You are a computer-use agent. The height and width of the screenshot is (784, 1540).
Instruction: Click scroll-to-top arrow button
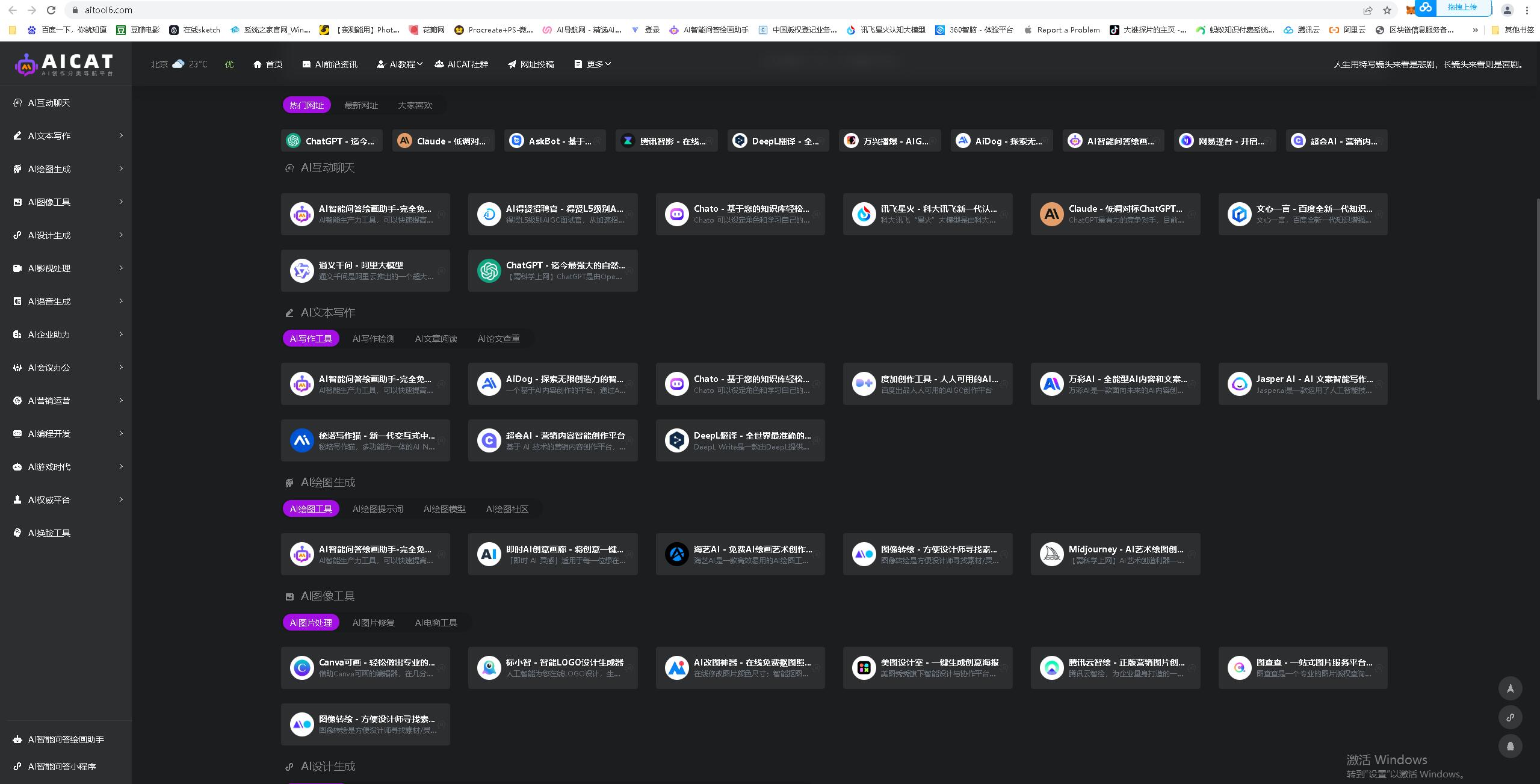coord(1510,688)
